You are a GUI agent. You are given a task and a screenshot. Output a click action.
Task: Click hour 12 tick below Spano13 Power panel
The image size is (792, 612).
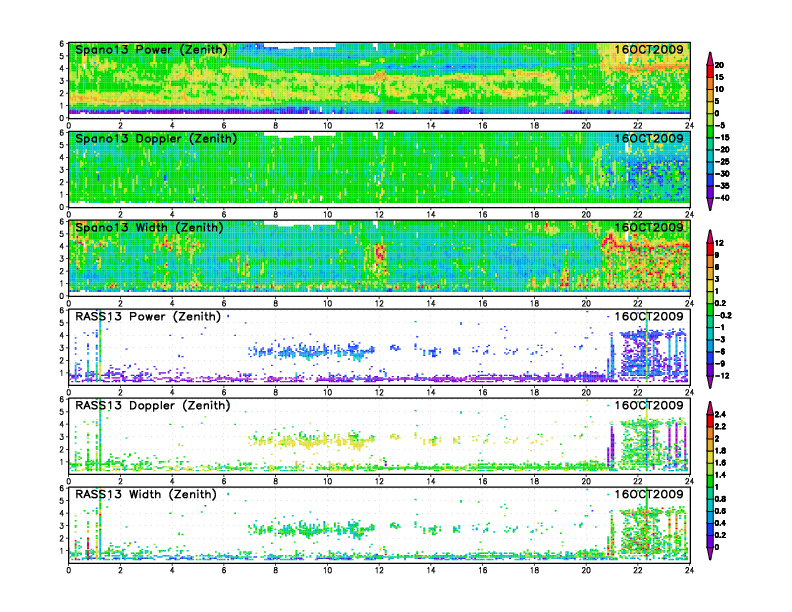click(x=379, y=125)
